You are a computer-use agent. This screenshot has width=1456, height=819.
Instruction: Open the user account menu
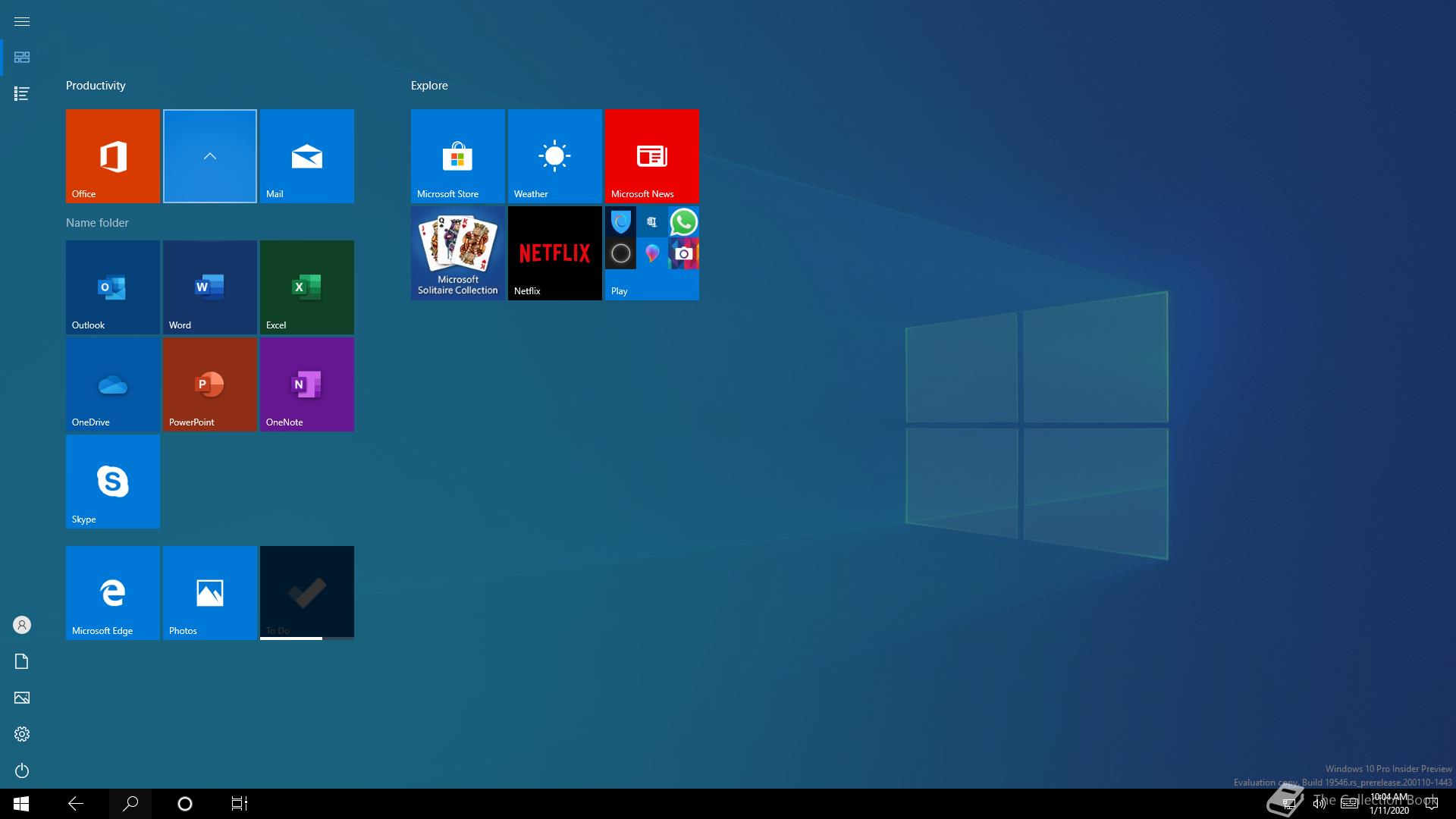pyautogui.click(x=22, y=625)
